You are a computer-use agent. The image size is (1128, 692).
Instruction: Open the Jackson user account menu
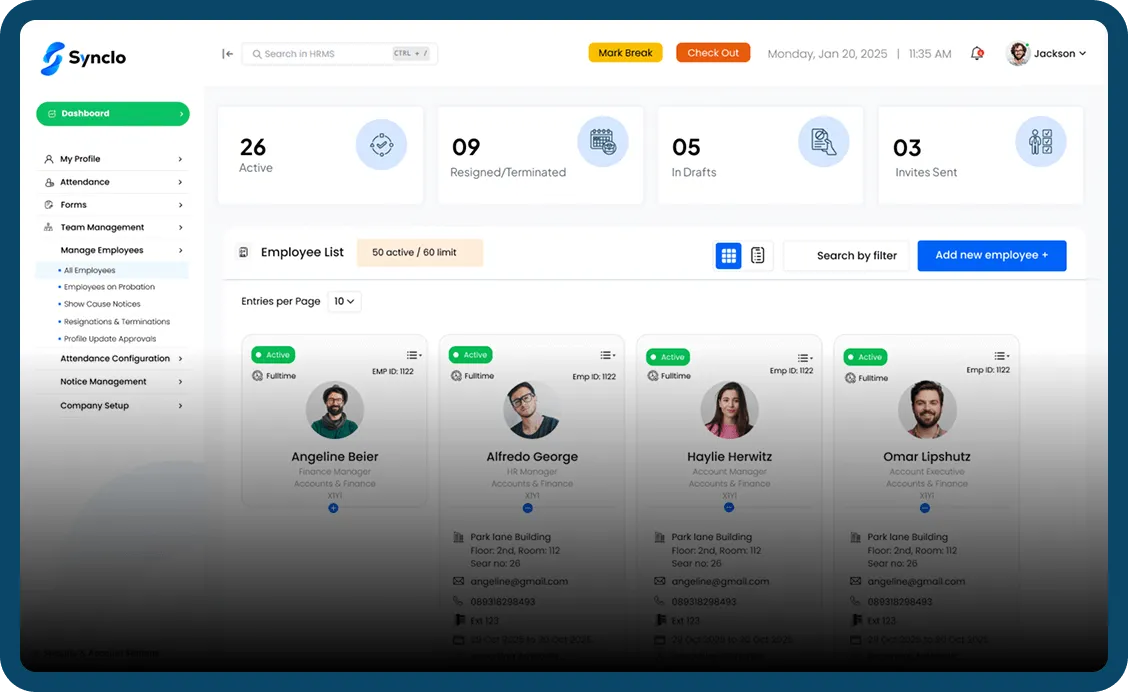pos(1047,54)
